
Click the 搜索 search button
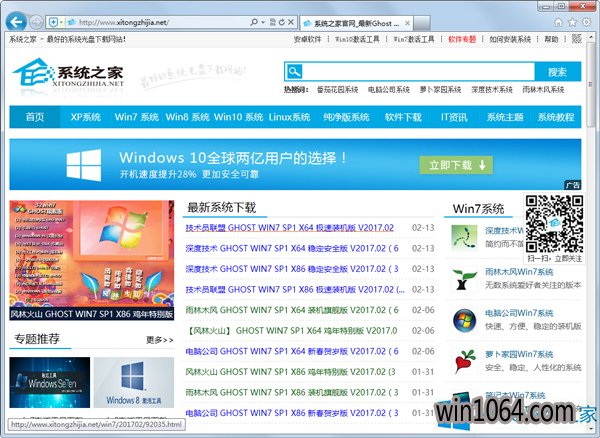coord(558,72)
